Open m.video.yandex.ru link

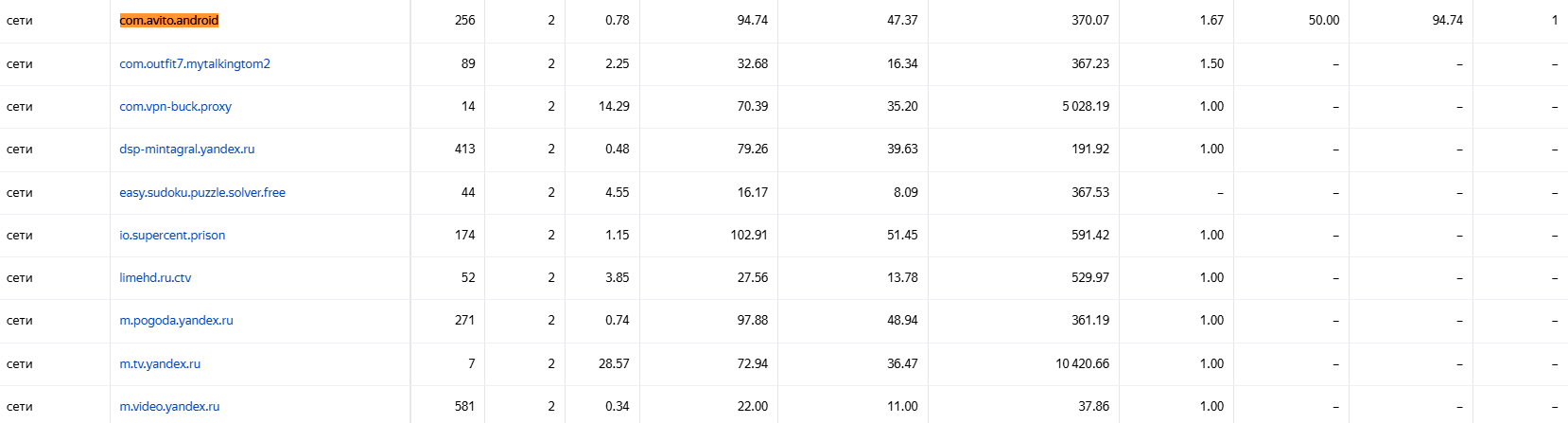(x=169, y=406)
